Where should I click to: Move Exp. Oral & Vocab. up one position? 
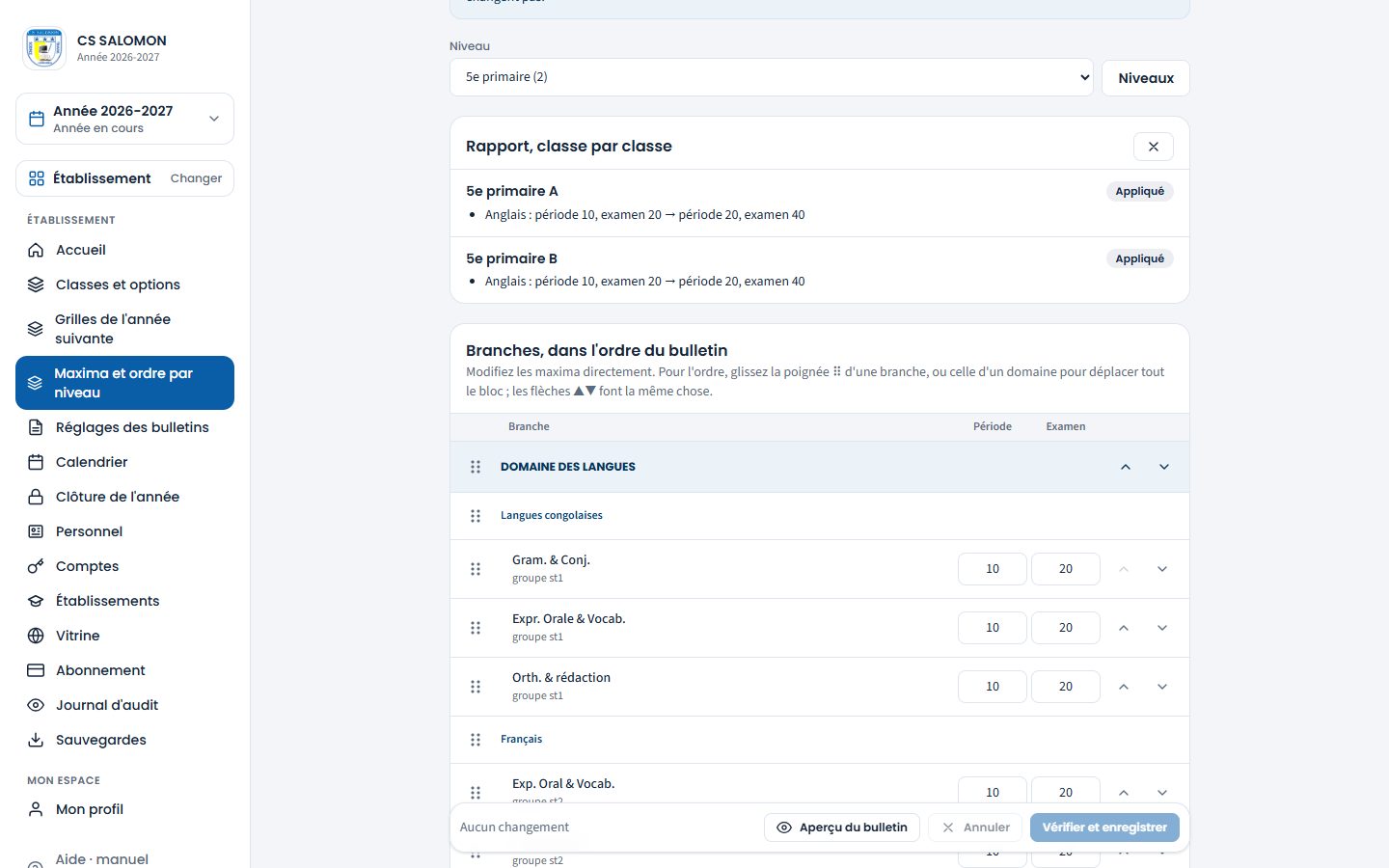pos(1124,792)
